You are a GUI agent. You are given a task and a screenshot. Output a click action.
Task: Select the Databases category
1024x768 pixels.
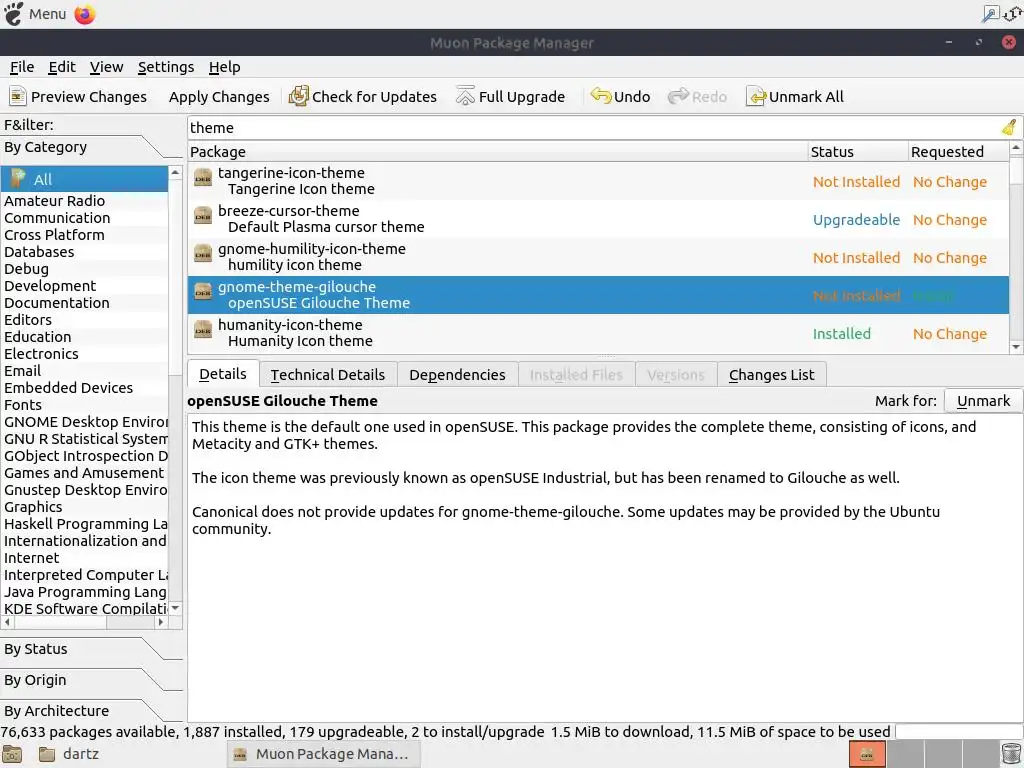pos(84,251)
